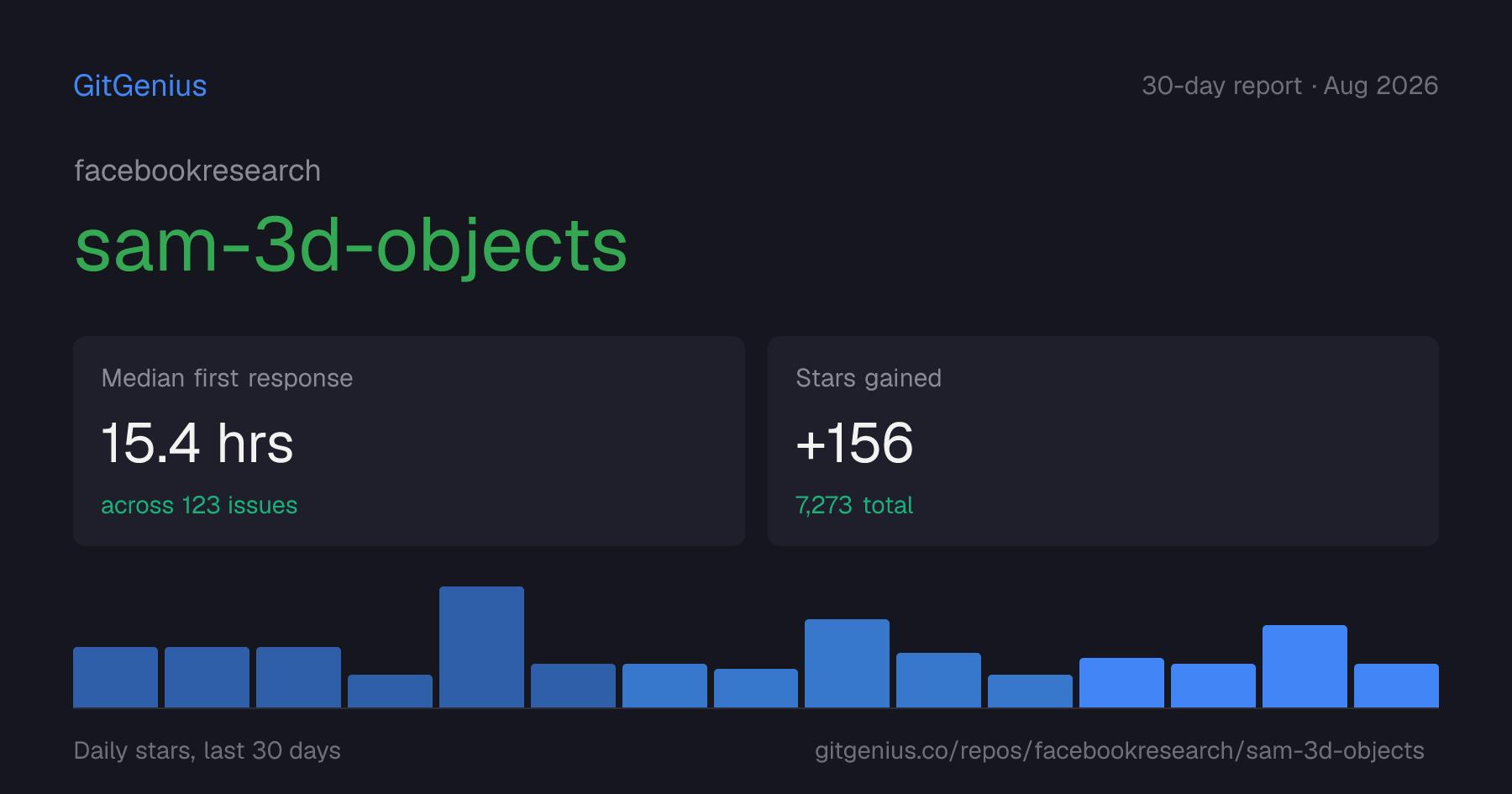The image size is (1512, 794).
Task: Open the Median first response card
Action: click(409, 441)
